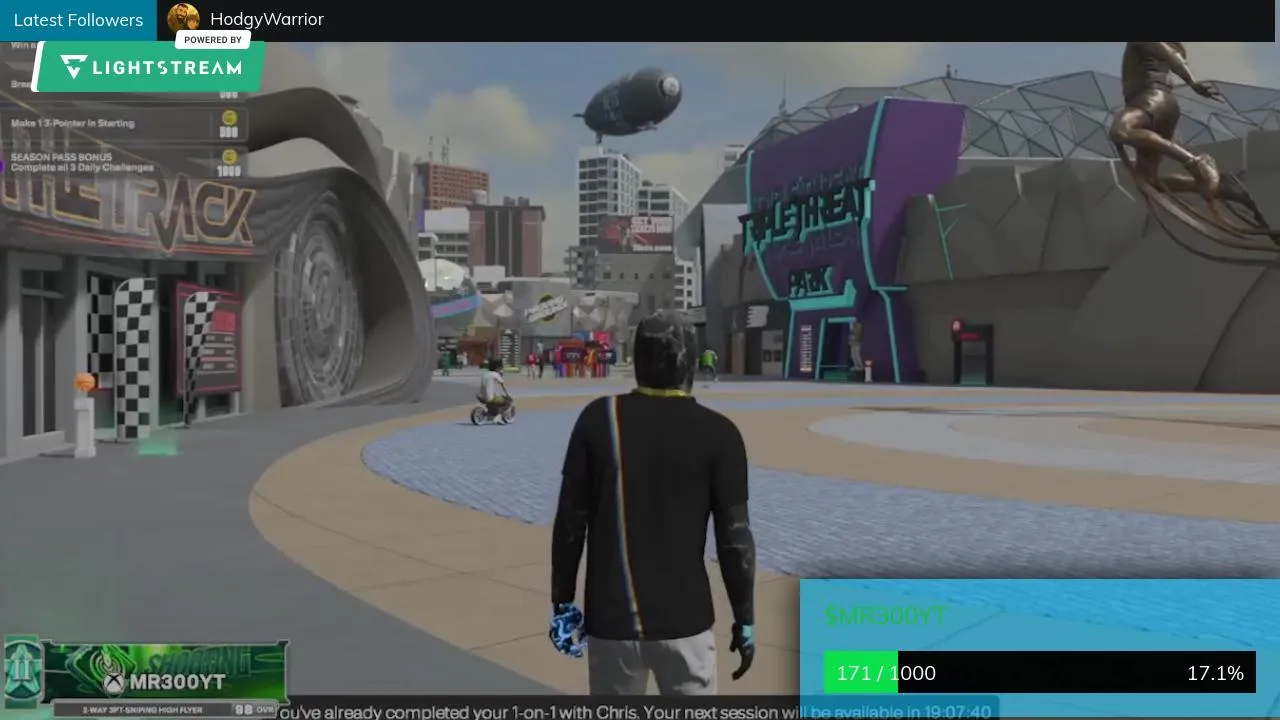Click the Powered By tag
Image resolution: width=1280 pixels, height=720 pixels.
(x=213, y=40)
